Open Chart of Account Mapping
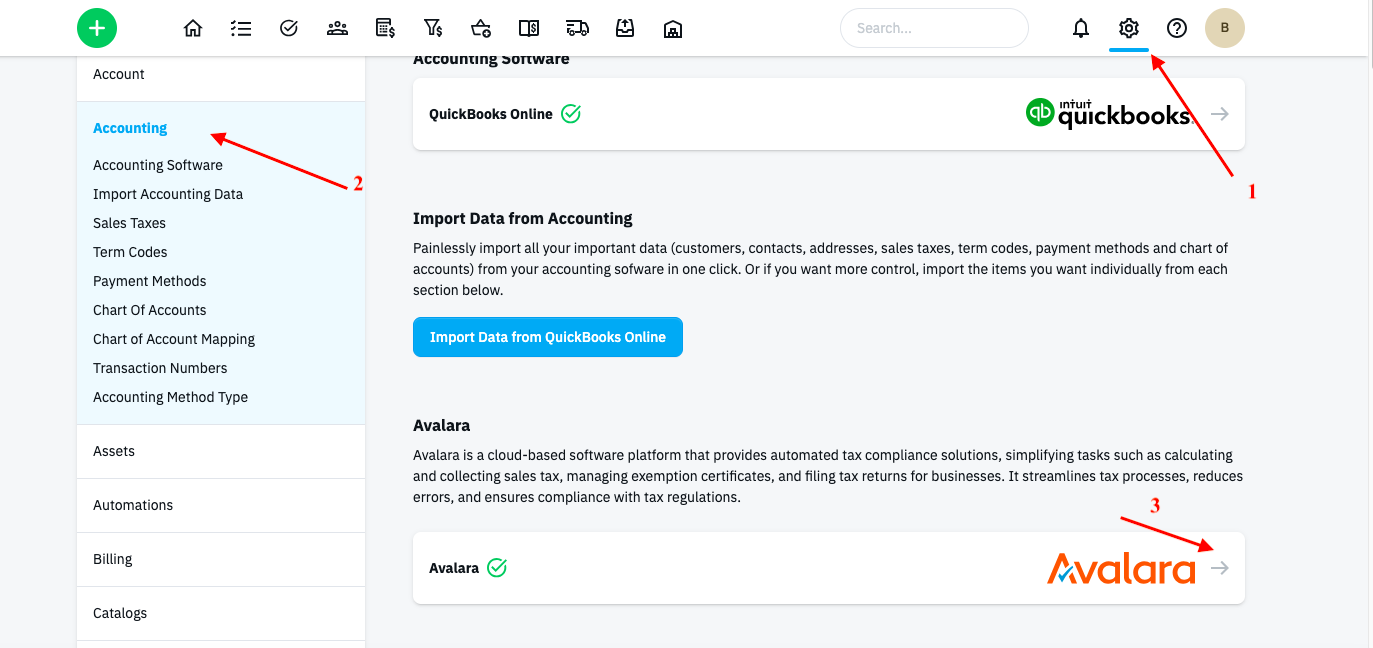The height and width of the screenshot is (648, 1373). (174, 339)
